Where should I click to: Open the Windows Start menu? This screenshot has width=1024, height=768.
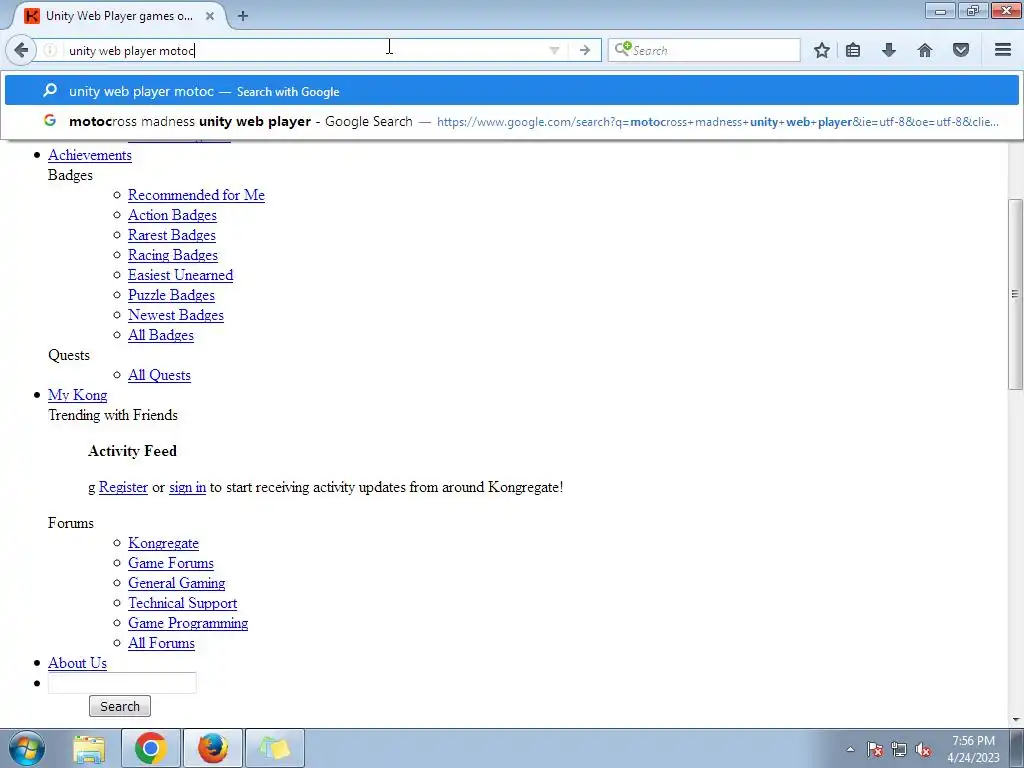[26, 748]
